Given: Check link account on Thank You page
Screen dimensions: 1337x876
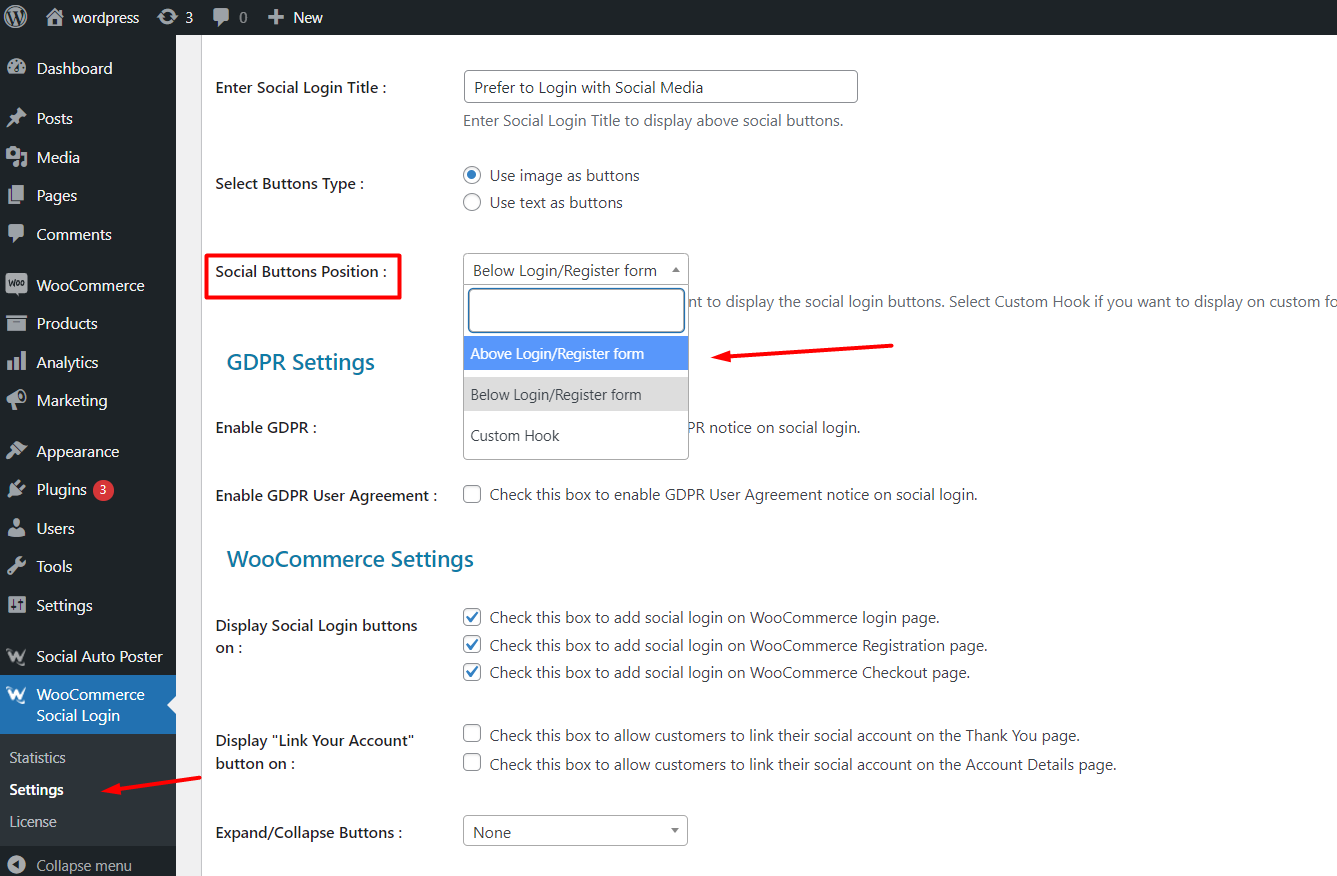Looking at the screenshot, I should coord(472,735).
